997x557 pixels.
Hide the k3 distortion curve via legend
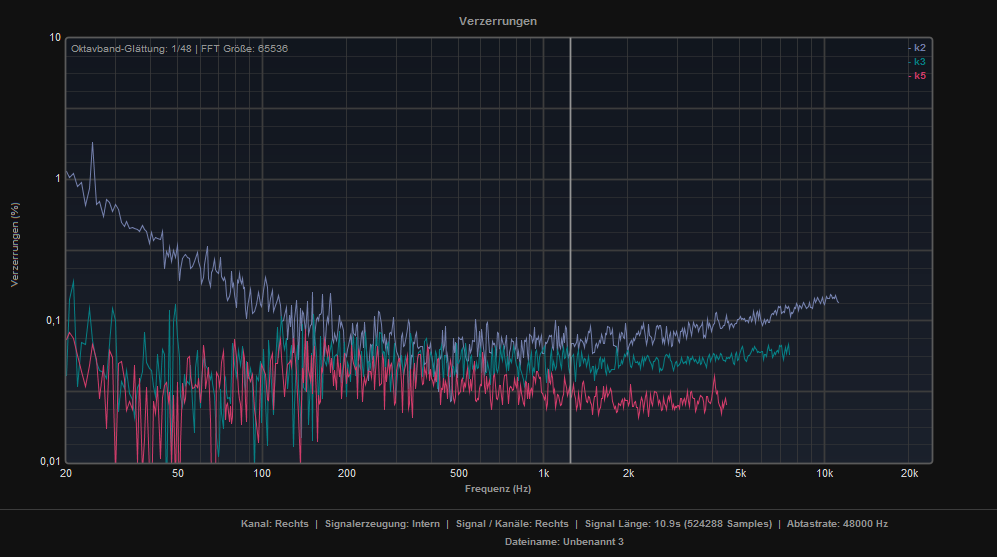[919, 62]
